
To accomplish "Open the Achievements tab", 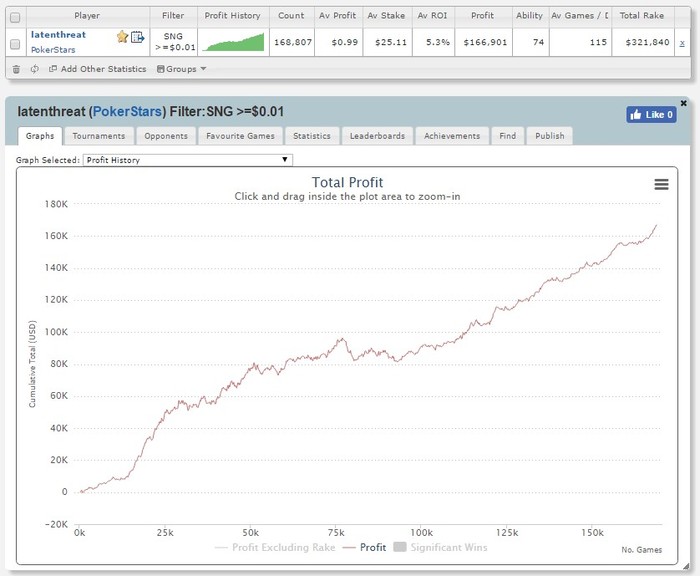I will (x=452, y=136).
